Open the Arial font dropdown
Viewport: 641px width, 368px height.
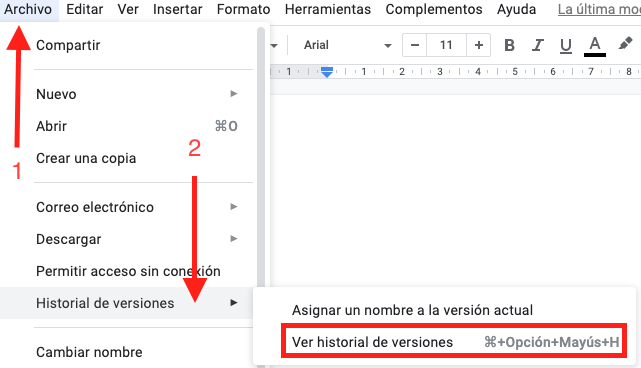point(347,45)
